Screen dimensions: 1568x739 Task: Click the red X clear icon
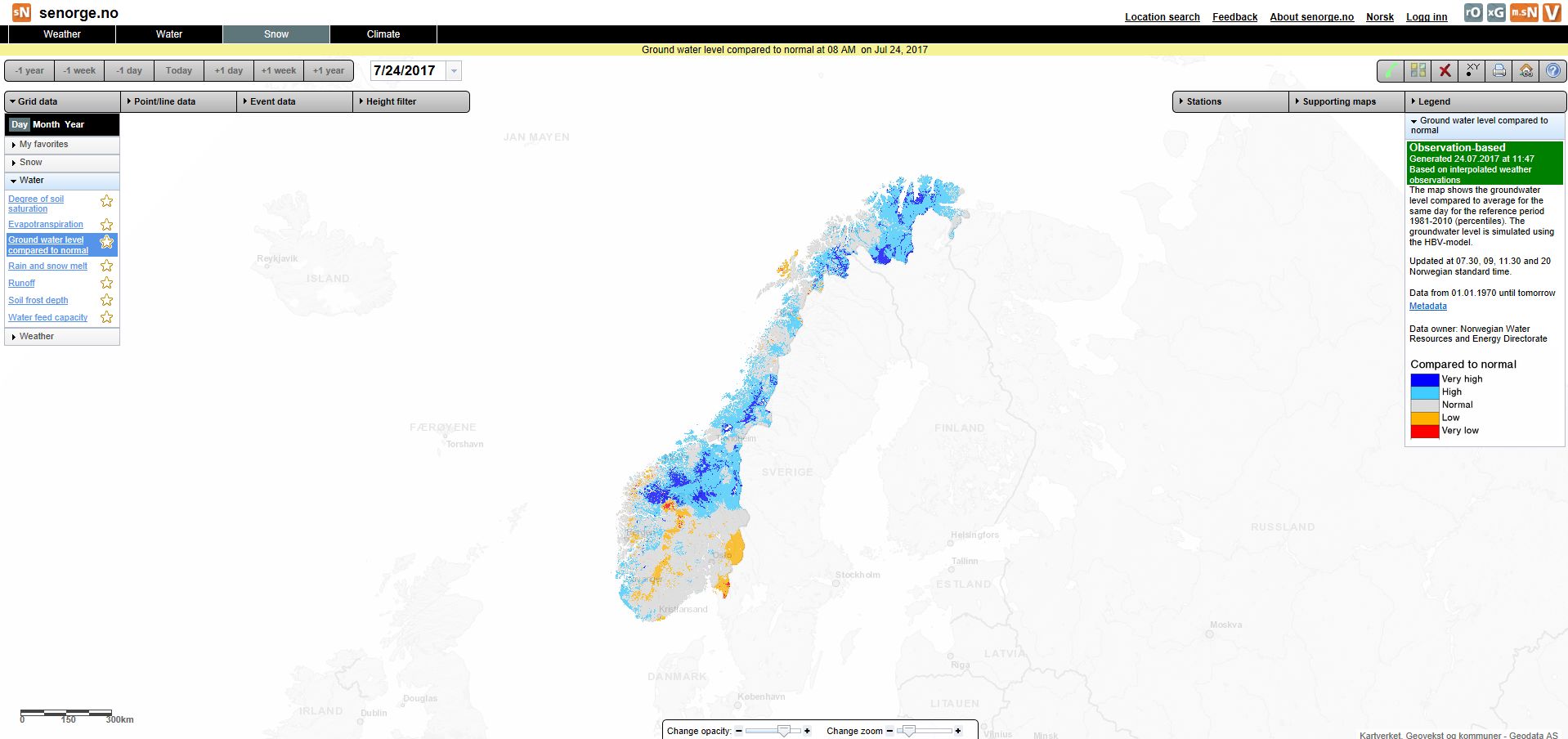1445,71
